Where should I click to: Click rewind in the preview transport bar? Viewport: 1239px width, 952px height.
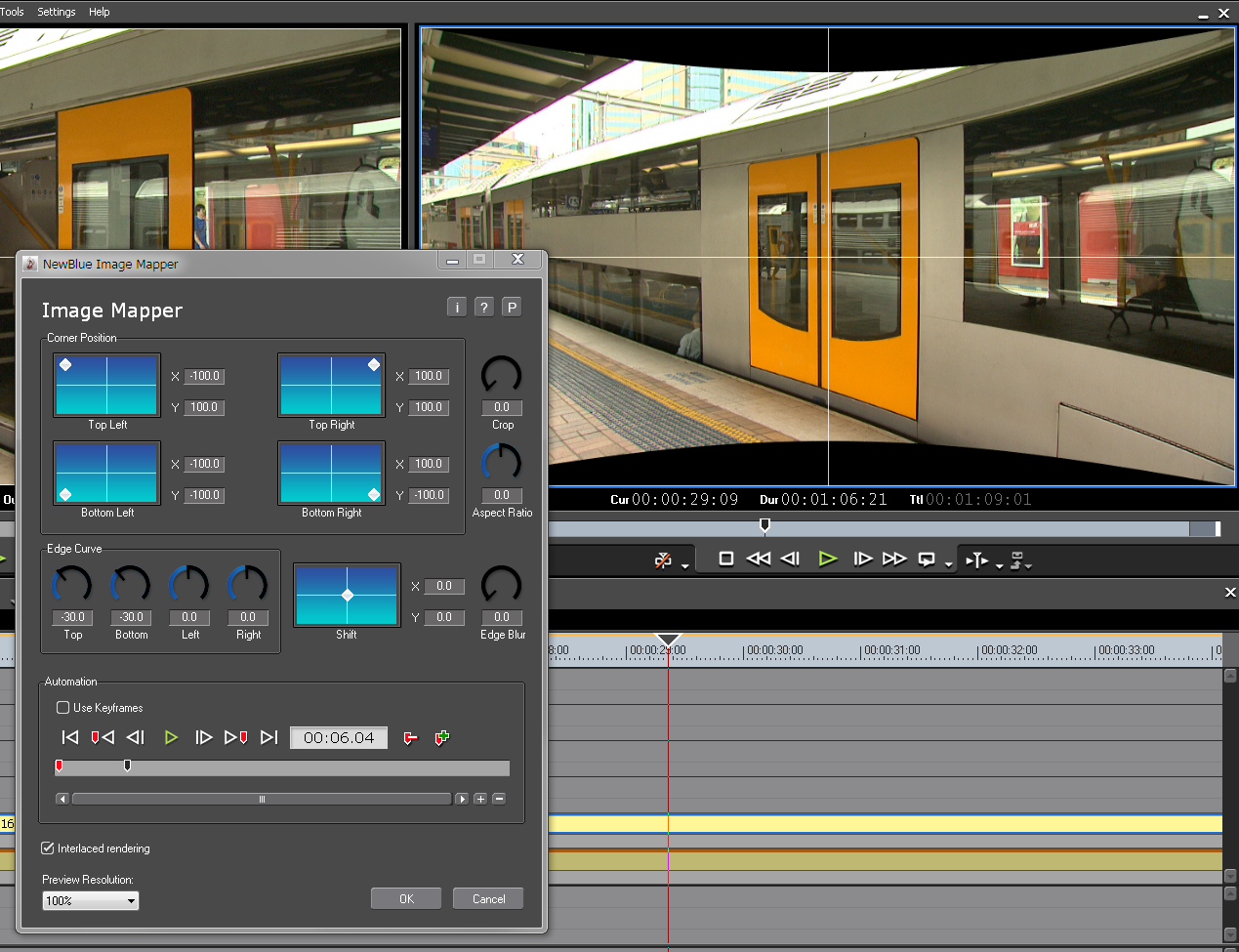758,559
